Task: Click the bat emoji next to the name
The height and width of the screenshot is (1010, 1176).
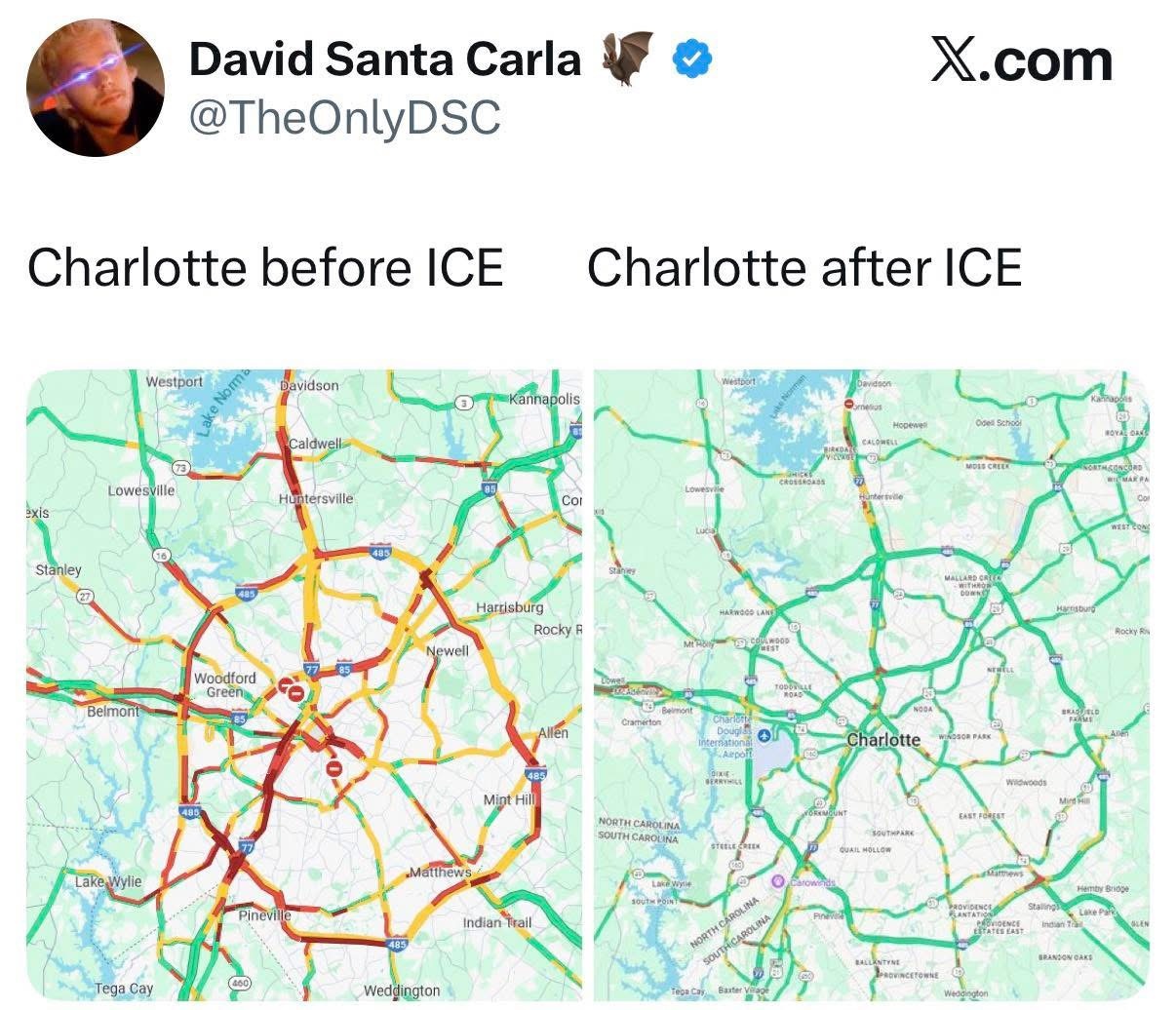Action: tap(626, 58)
